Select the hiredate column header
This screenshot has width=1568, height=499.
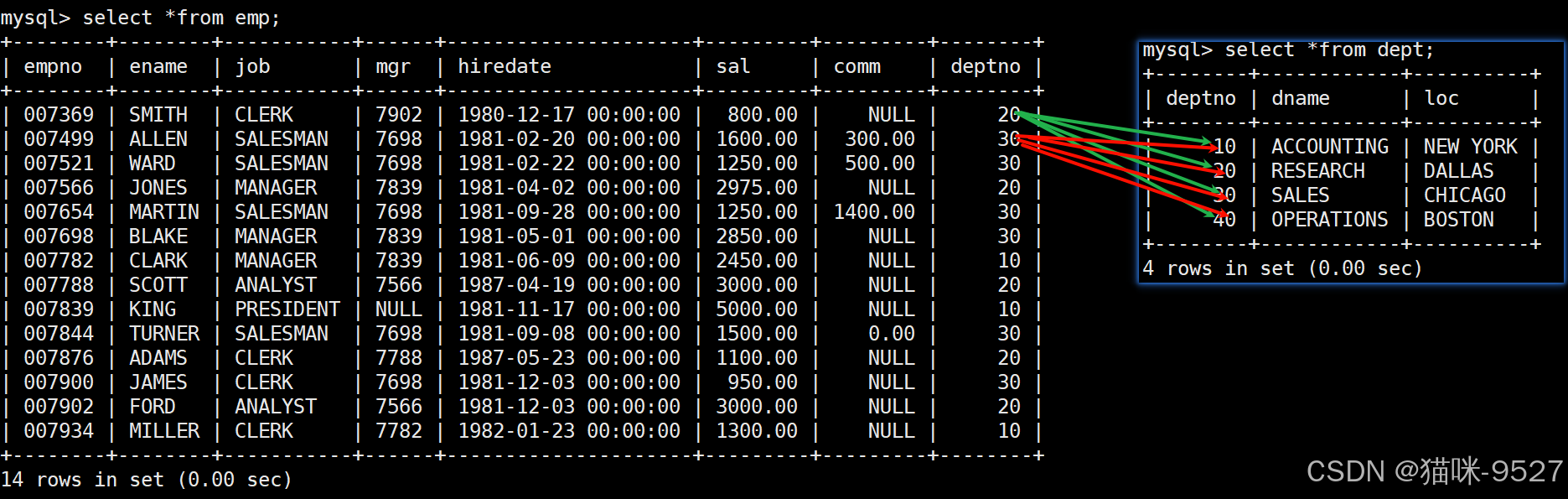click(x=505, y=66)
